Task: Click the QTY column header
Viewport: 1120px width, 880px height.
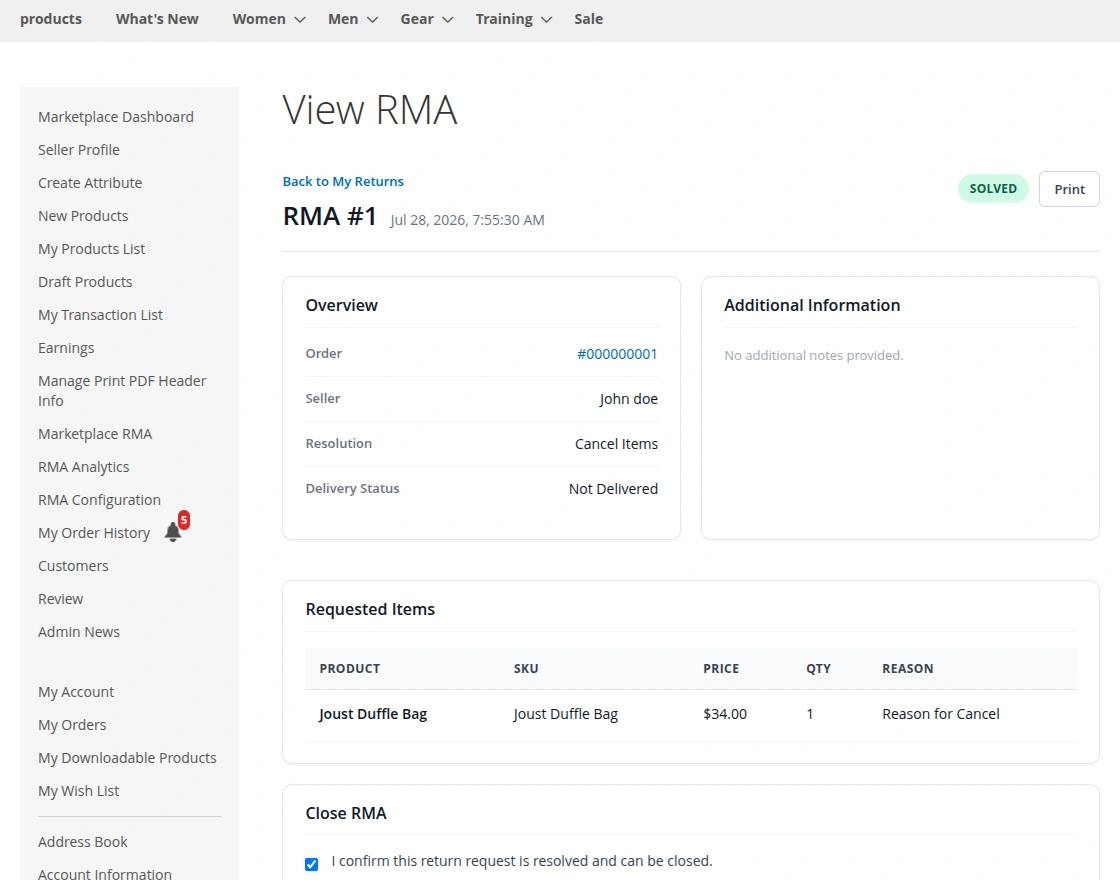Action: 819,669
